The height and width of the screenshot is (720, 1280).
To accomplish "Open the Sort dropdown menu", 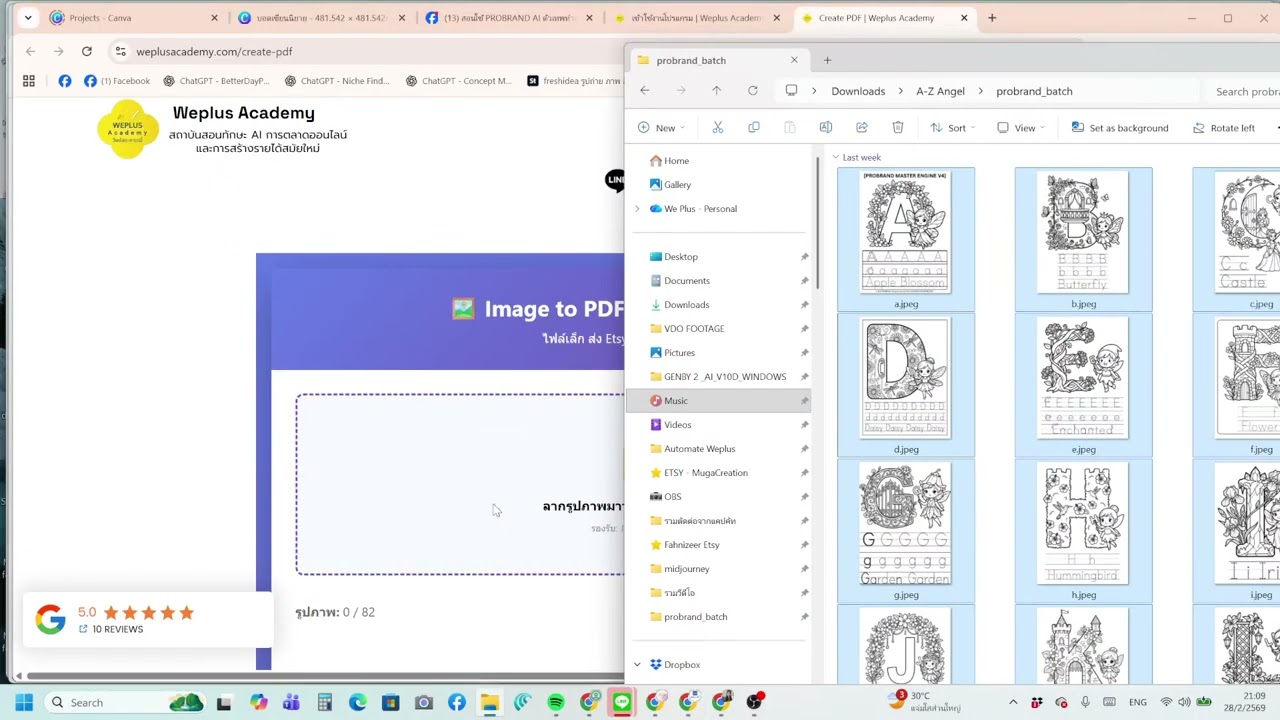I will point(953,128).
